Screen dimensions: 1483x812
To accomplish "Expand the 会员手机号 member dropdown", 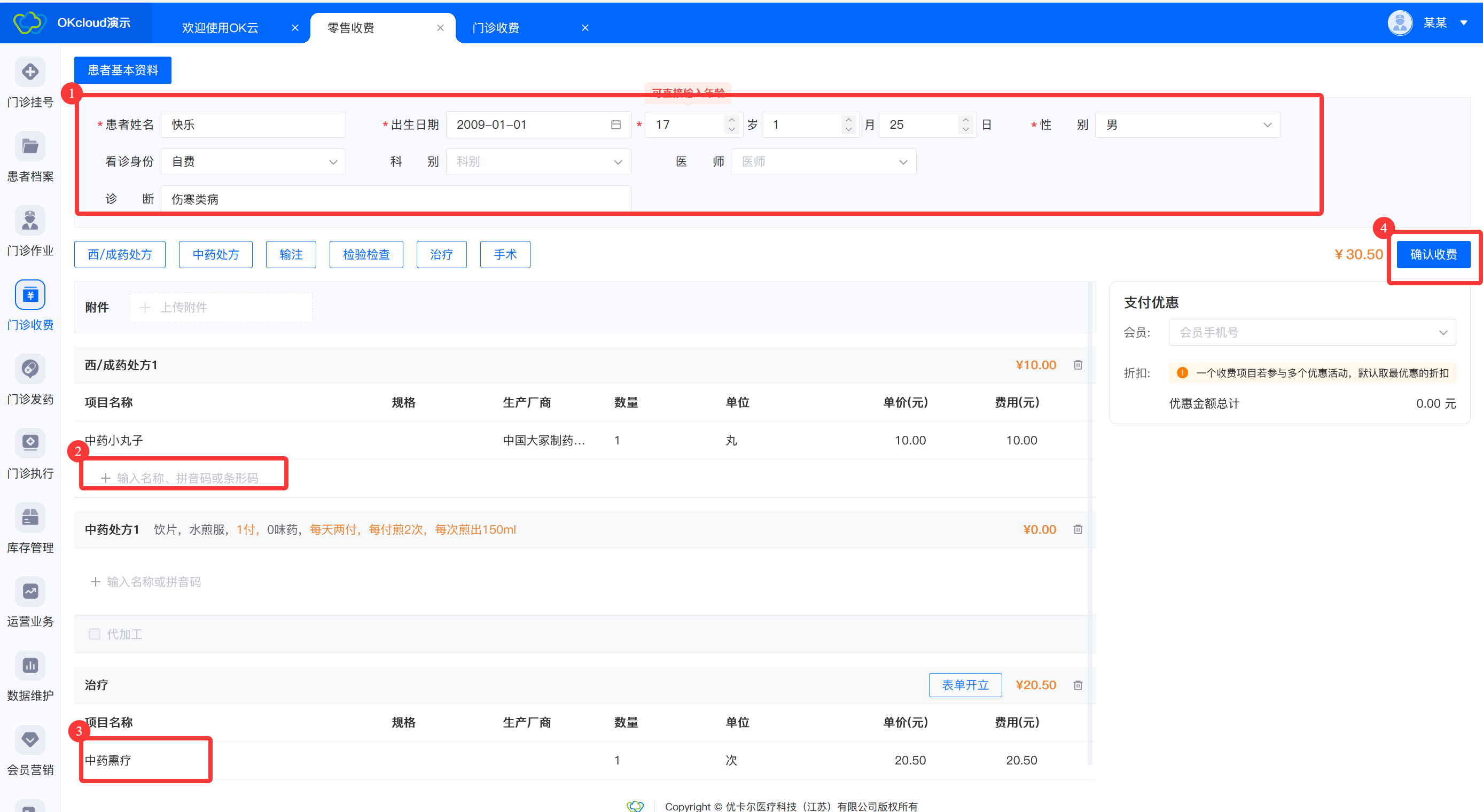I will point(1312,332).
